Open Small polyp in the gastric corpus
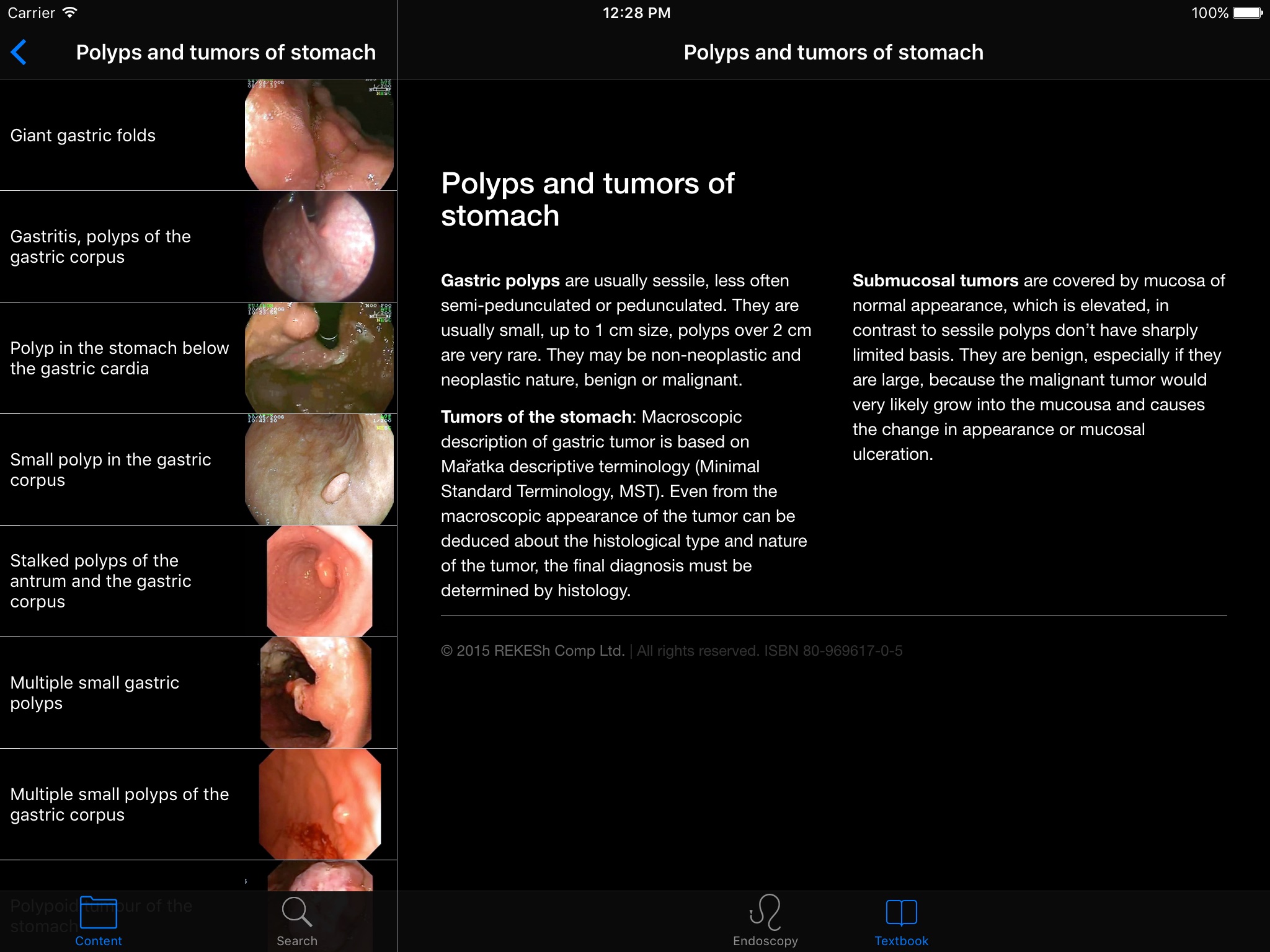Viewport: 1270px width, 952px height. point(198,470)
